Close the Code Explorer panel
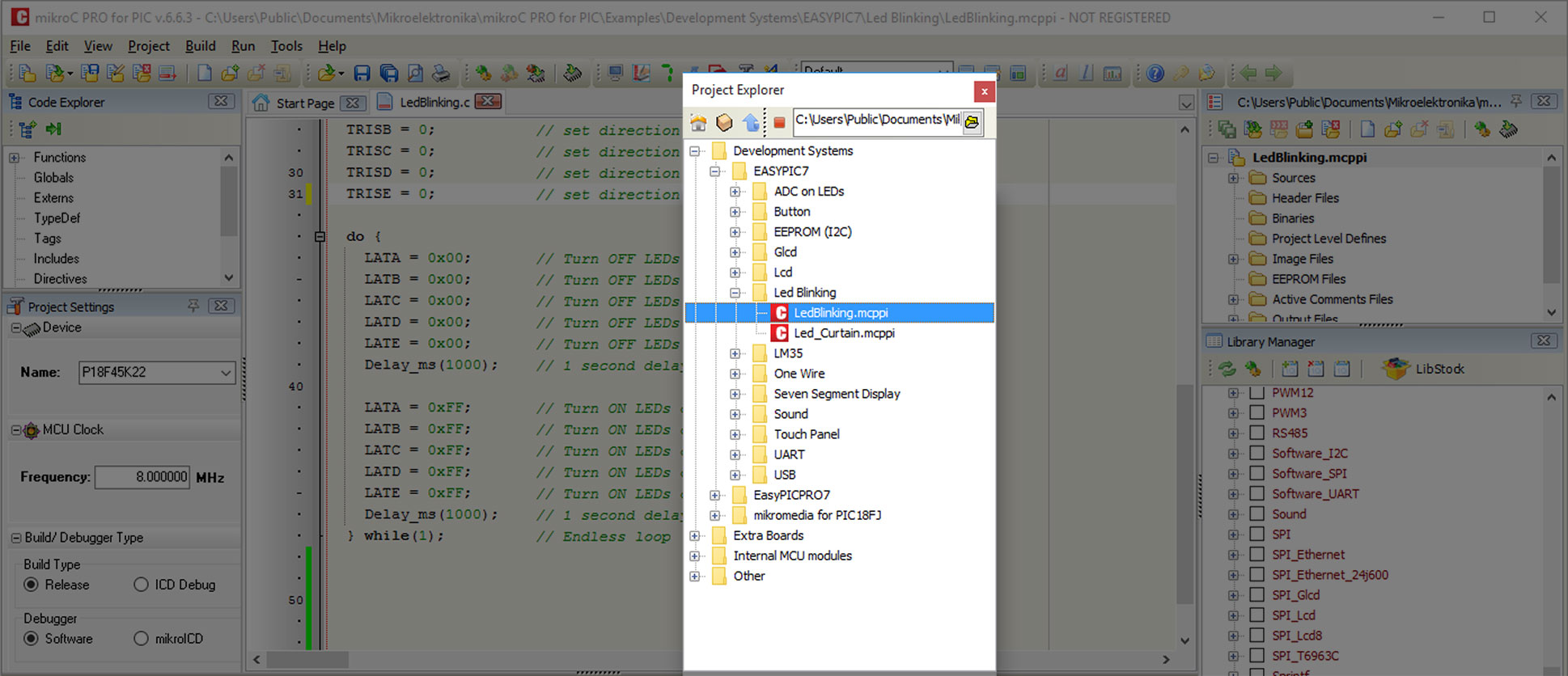 [221, 101]
